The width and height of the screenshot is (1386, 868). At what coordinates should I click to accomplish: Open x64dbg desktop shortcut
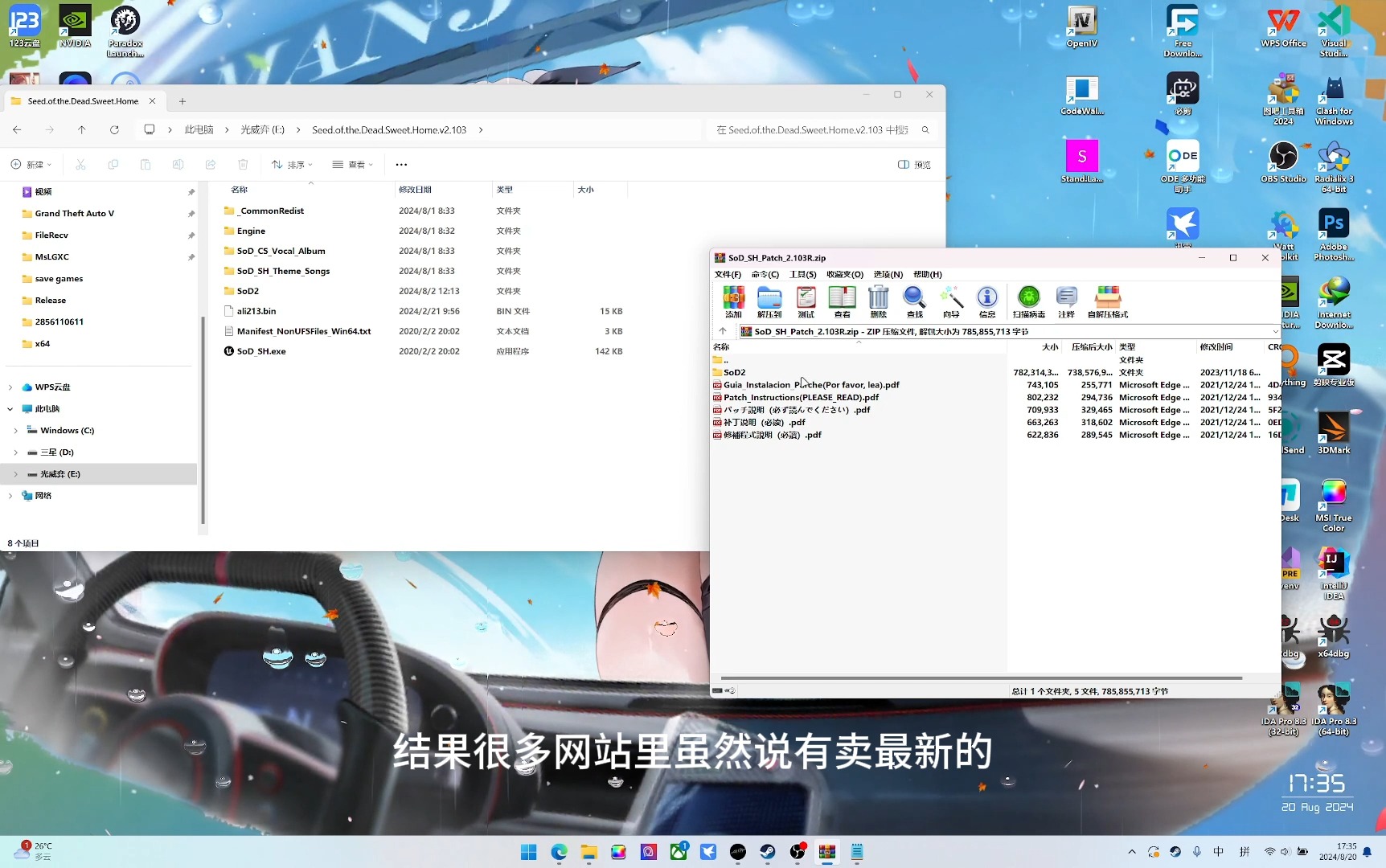pos(1334,637)
